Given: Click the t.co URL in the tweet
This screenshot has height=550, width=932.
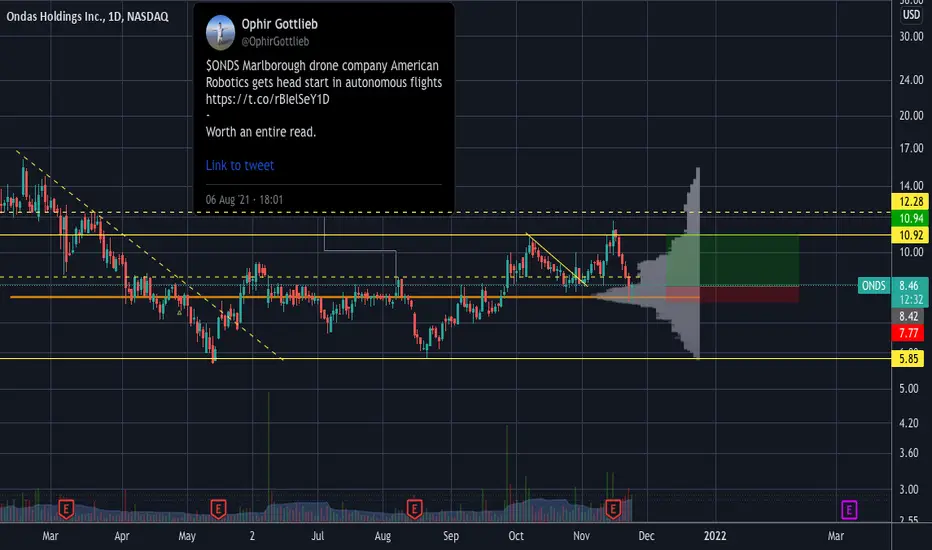Looking at the screenshot, I should [267, 99].
